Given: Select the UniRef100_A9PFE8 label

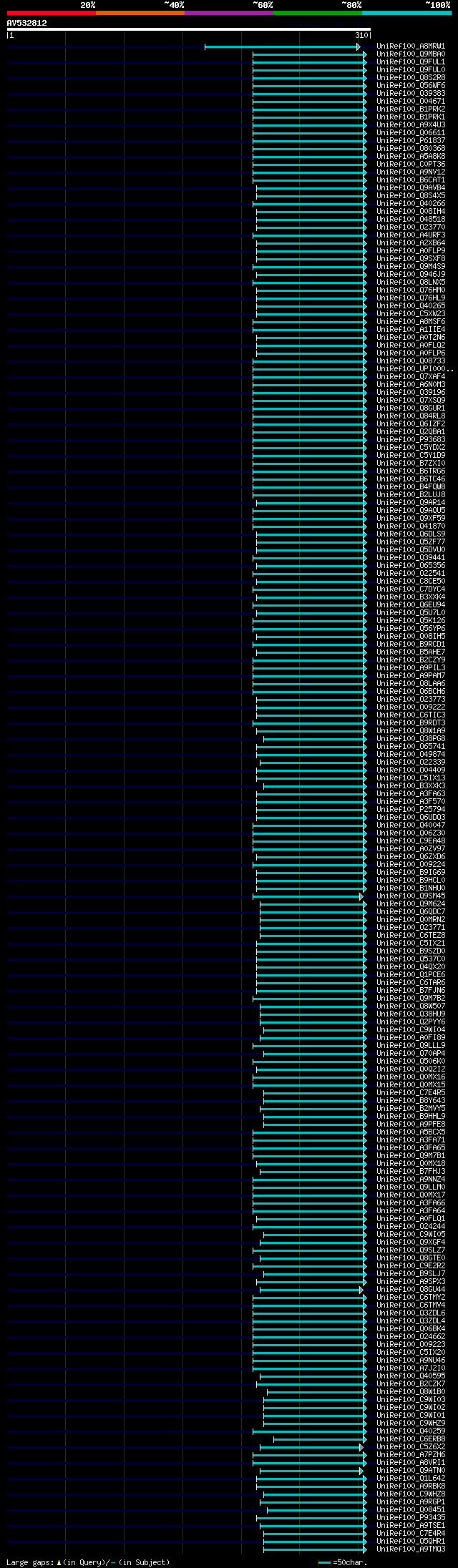Looking at the screenshot, I should (411, 1124).
